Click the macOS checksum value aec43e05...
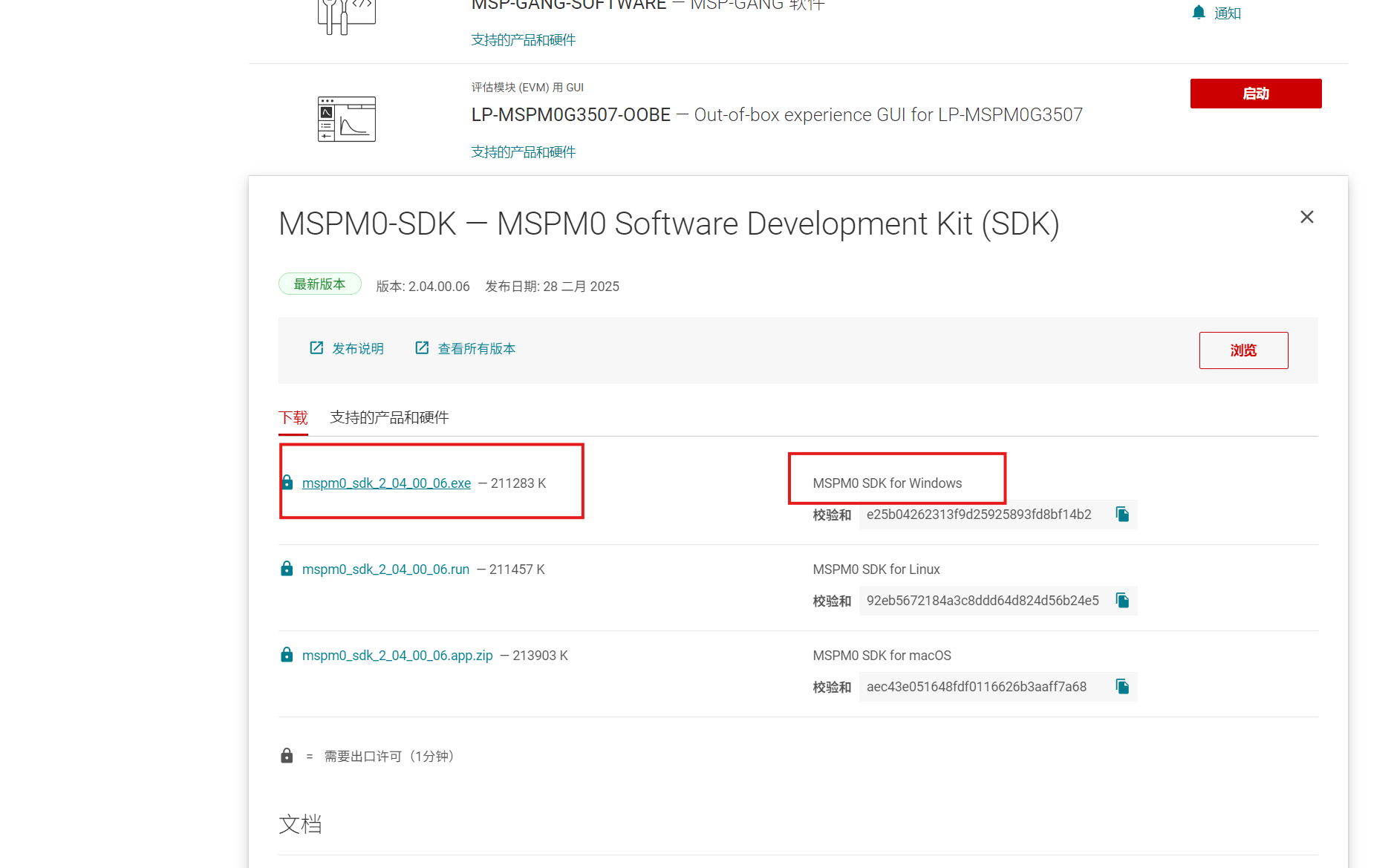 pyautogui.click(x=977, y=687)
